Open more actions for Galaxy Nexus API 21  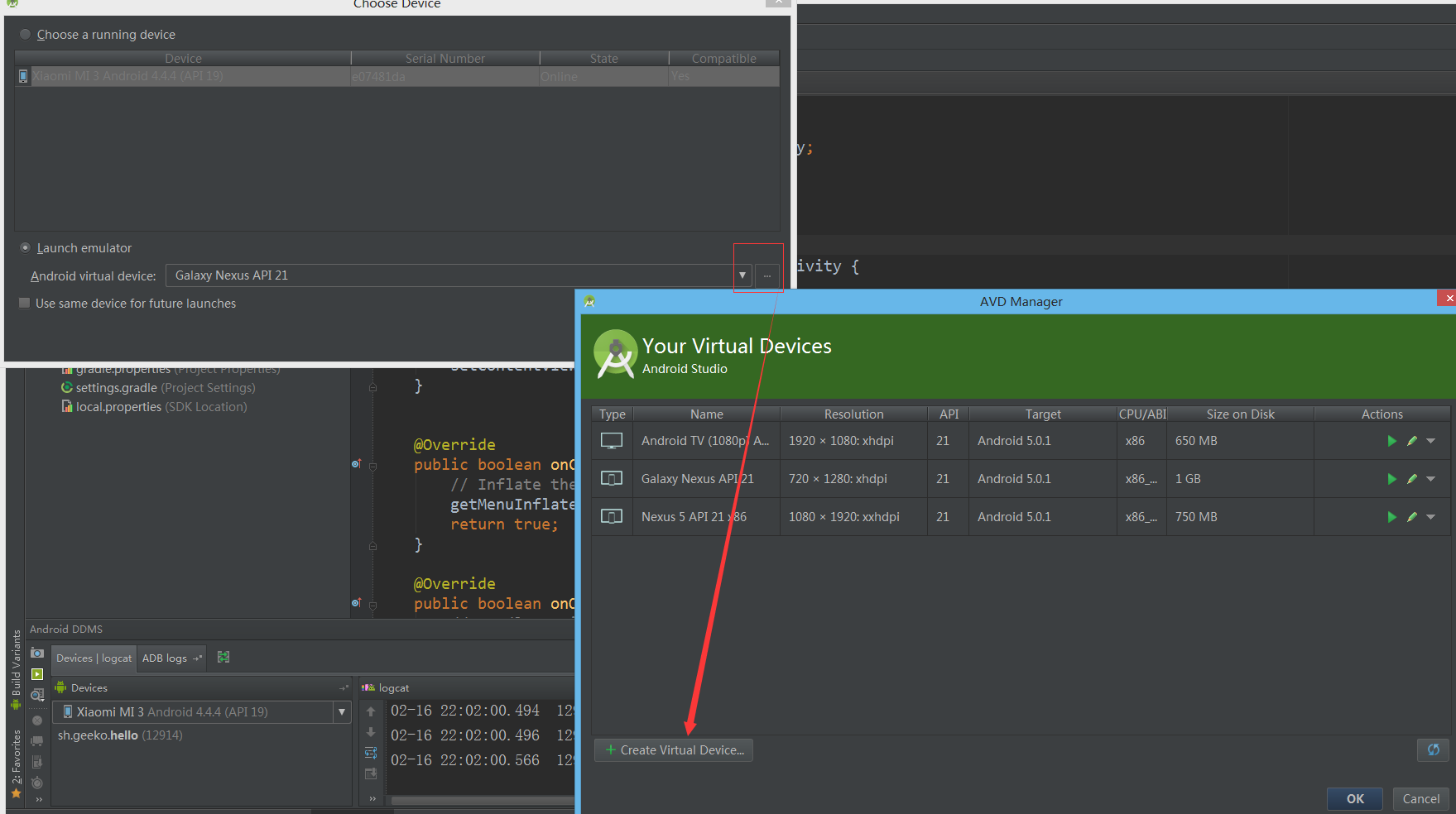(x=1431, y=479)
